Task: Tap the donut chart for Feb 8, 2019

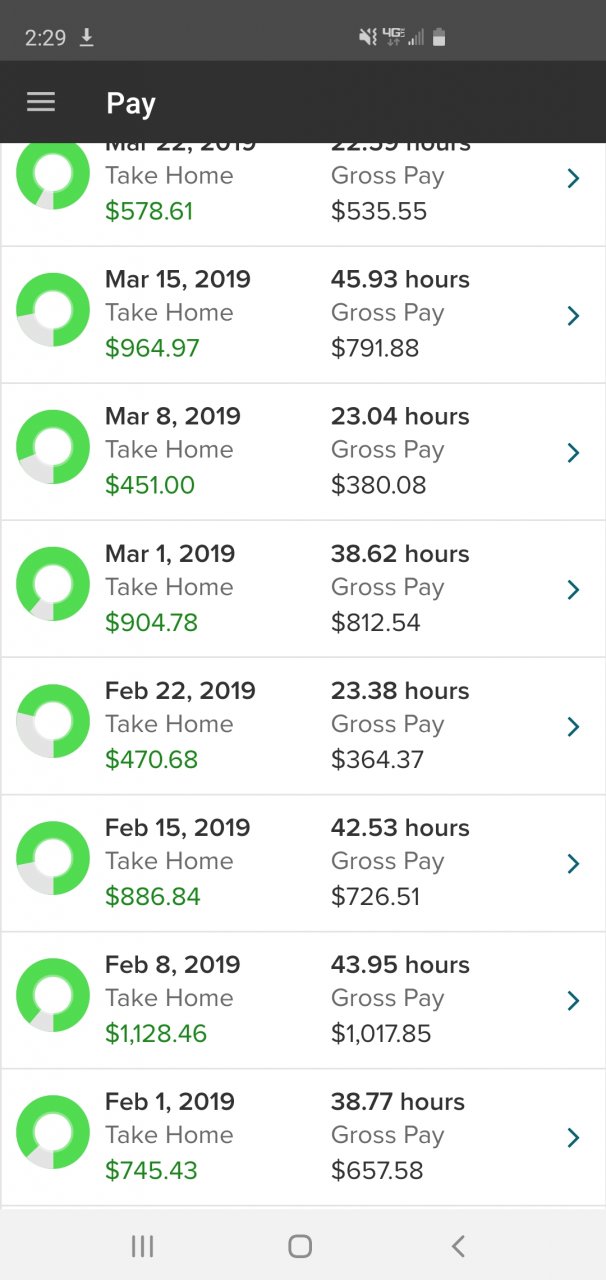Action: pyautogui.click(x=53, y=995)
